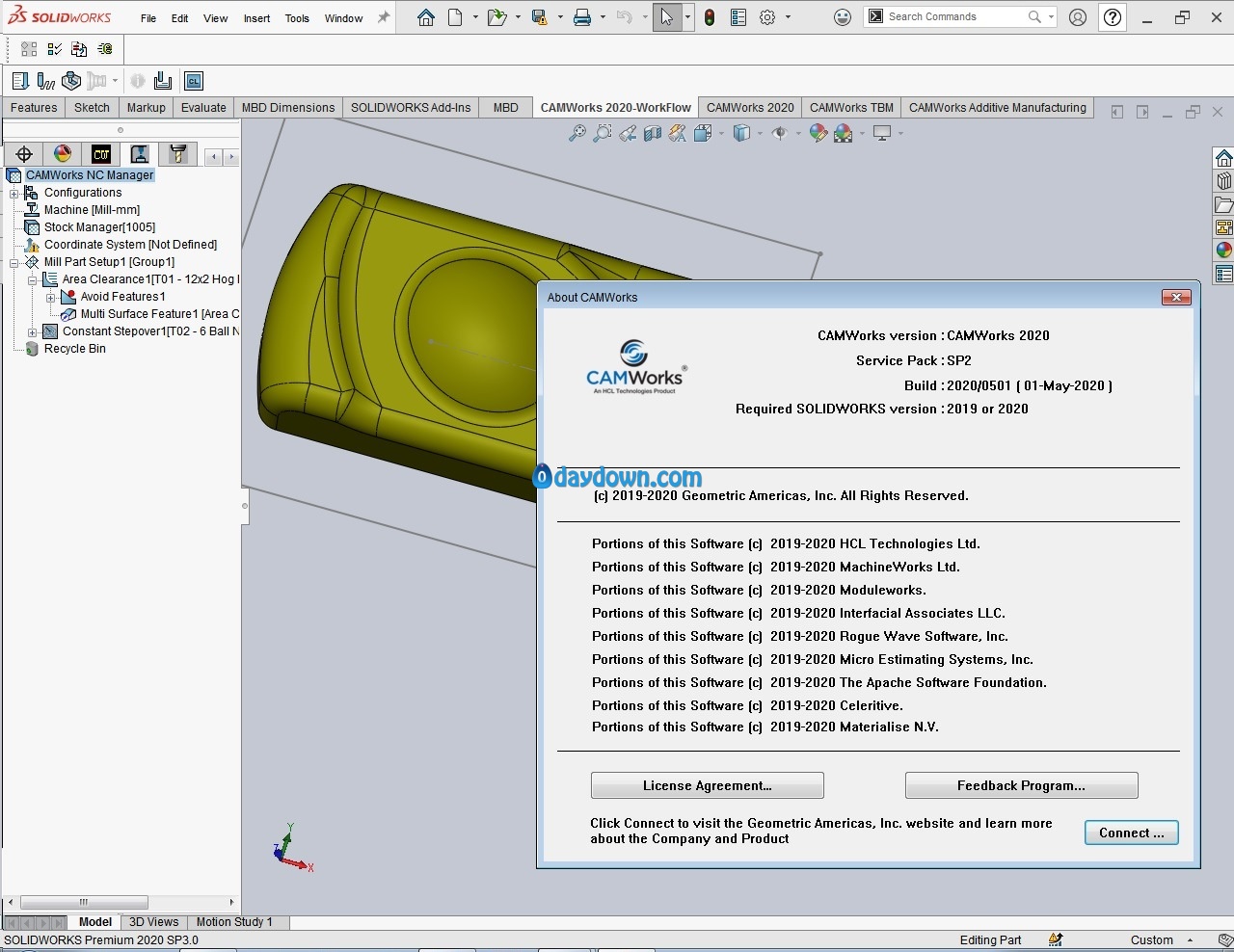The image size is (1234, 952).
Task: Switch to the CAMWorks TBM tab
Action: click(851, 108)
